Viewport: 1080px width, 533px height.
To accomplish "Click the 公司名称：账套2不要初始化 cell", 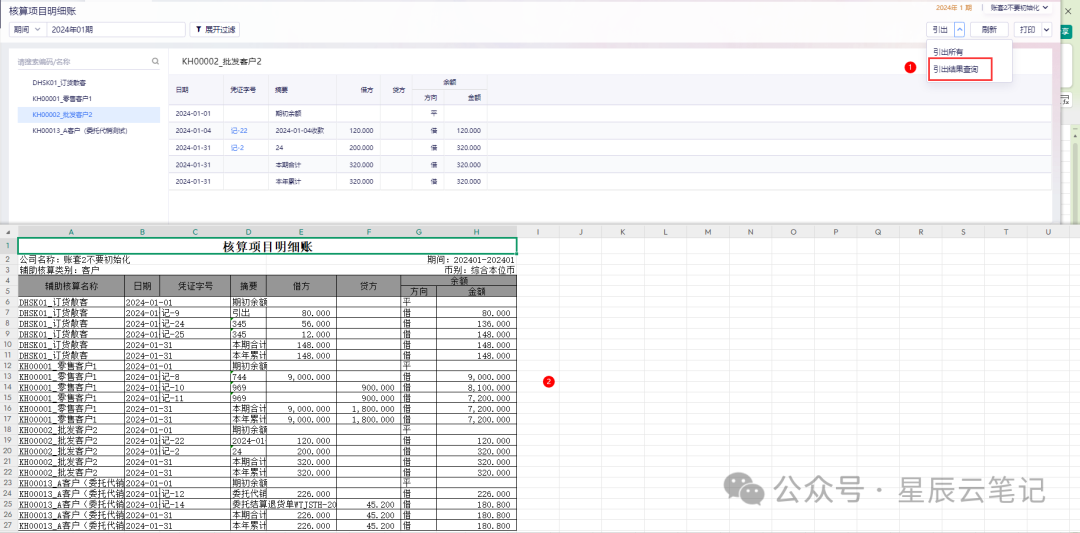I will click(x=74, y=260).
